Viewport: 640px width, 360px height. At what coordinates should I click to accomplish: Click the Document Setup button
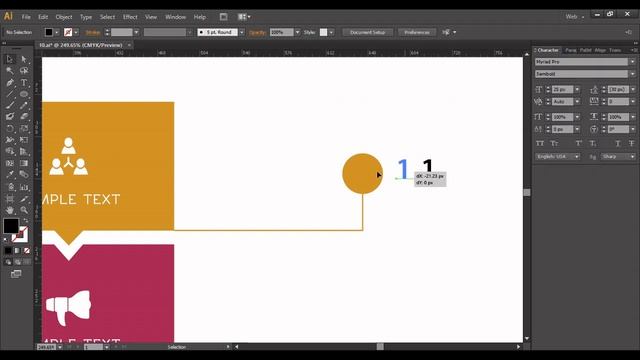coord(367,32)
